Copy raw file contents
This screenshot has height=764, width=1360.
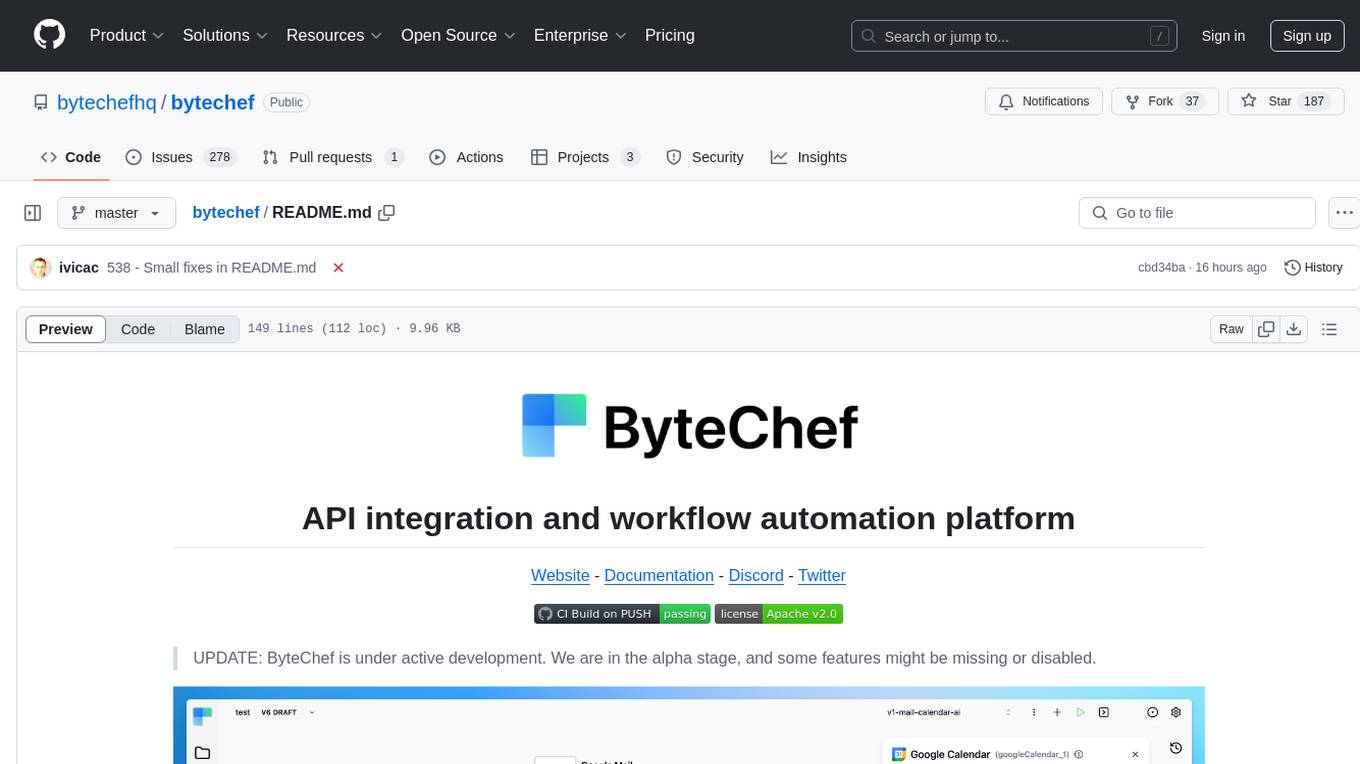coord(1266,329)
